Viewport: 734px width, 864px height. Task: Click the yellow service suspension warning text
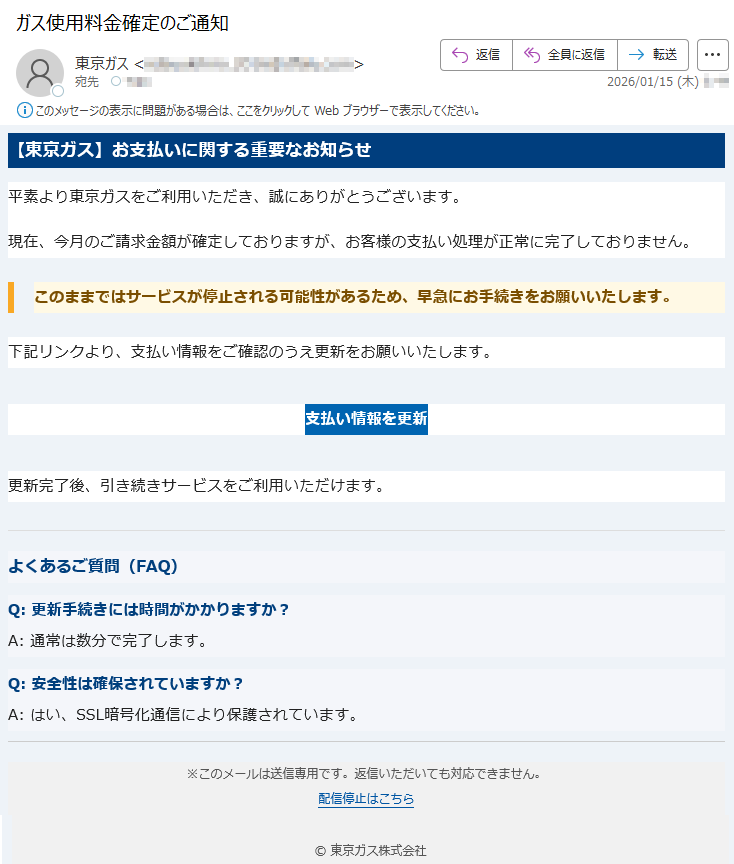(352, 297)
